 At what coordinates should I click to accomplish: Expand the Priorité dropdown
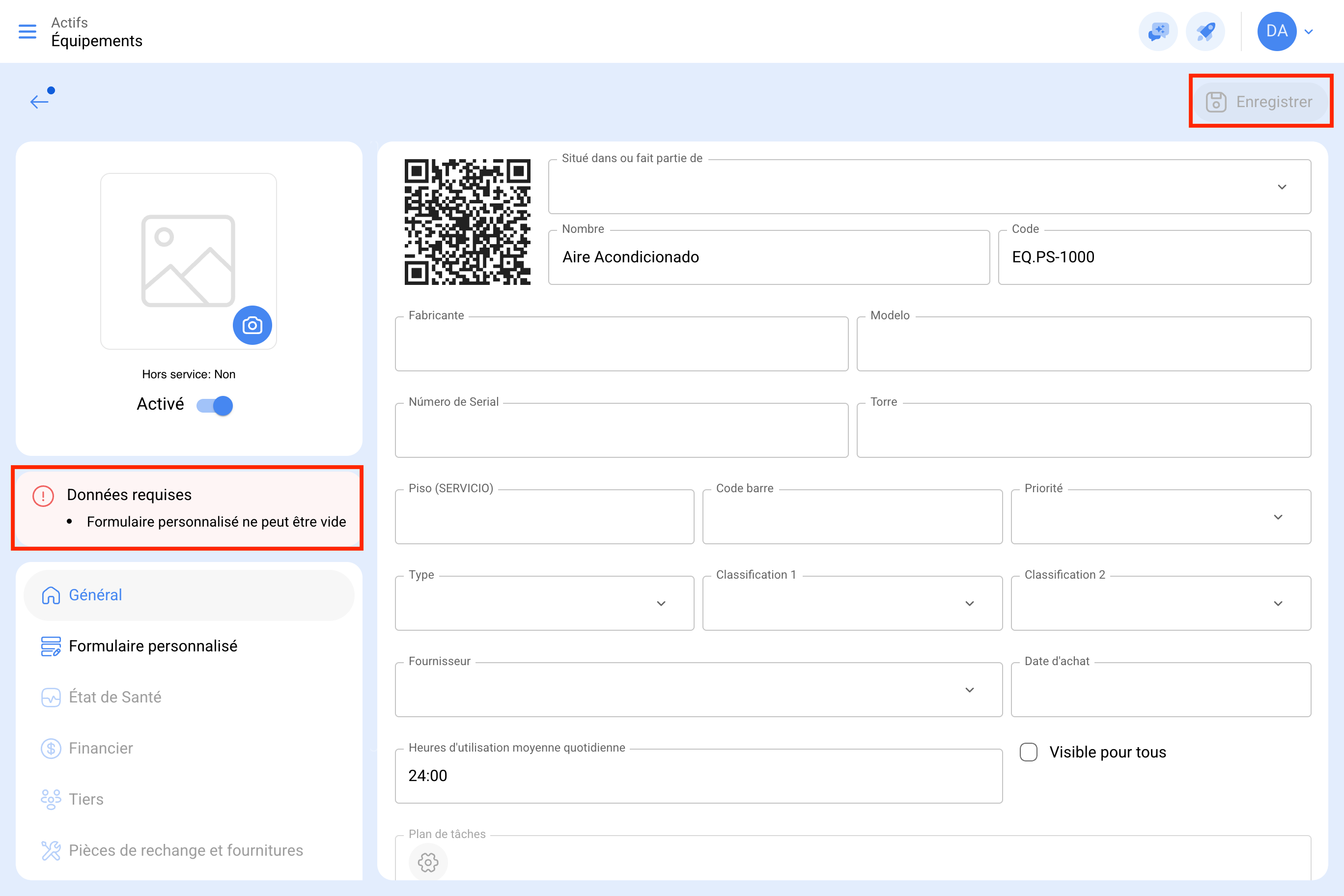tap(1161, 517)
